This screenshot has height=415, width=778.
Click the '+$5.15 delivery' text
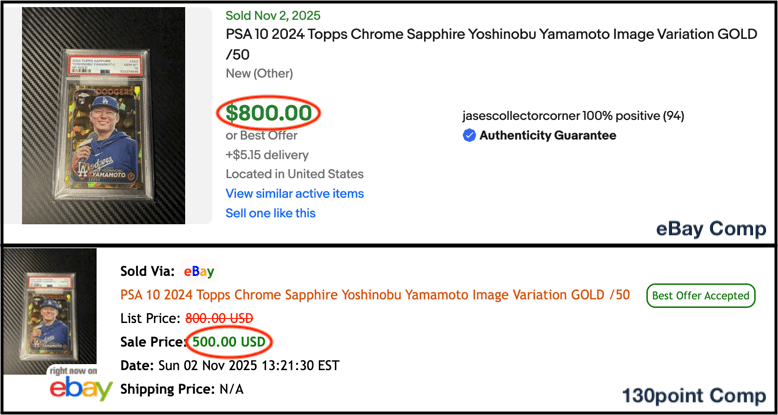[267, 155]
